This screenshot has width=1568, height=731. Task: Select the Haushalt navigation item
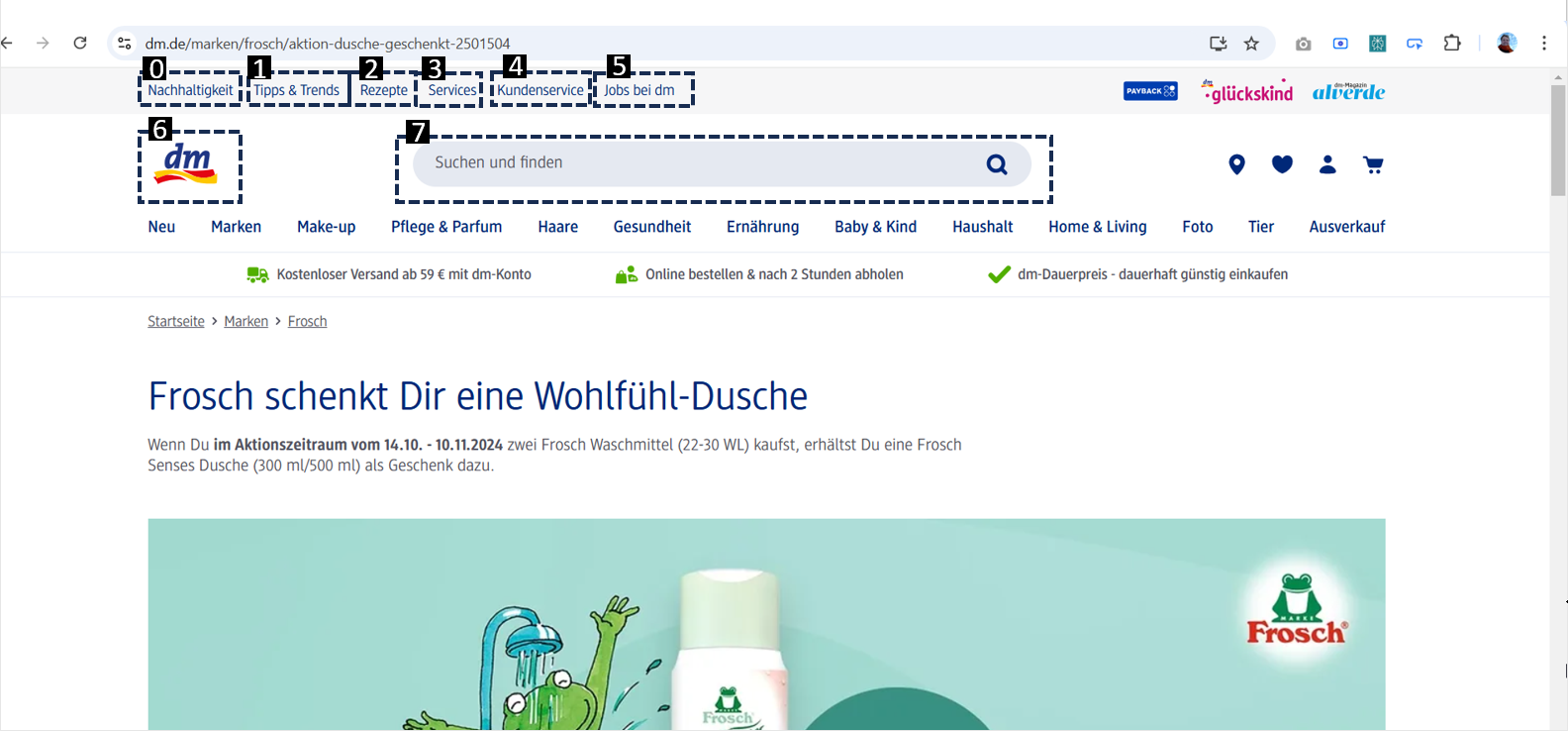coord(982,227)
